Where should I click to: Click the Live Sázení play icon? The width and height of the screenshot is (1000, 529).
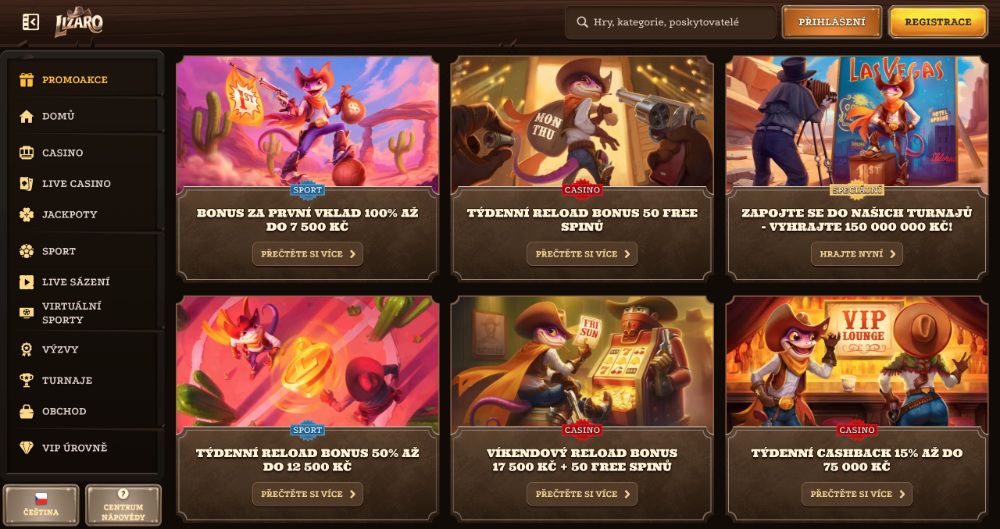pos(26,281)
